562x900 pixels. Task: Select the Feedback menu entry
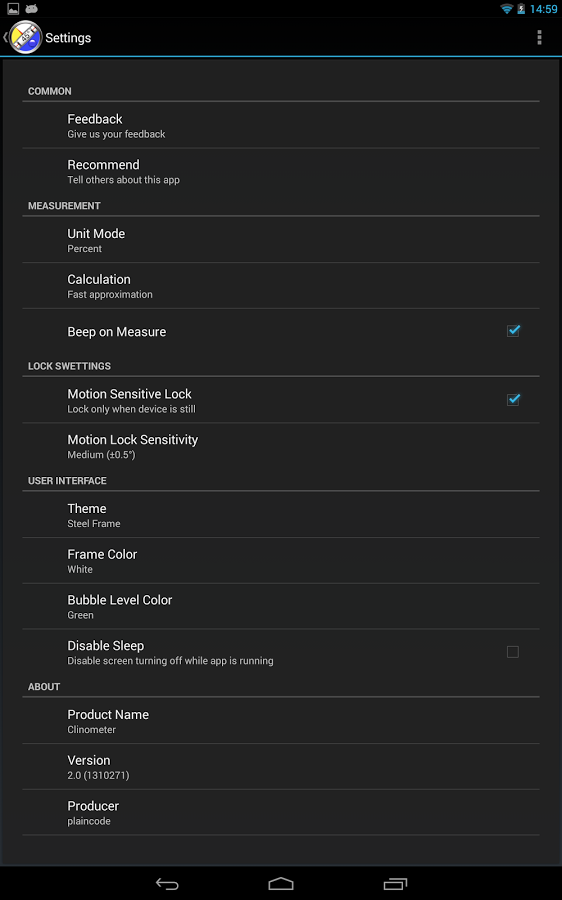click(281, 125)
